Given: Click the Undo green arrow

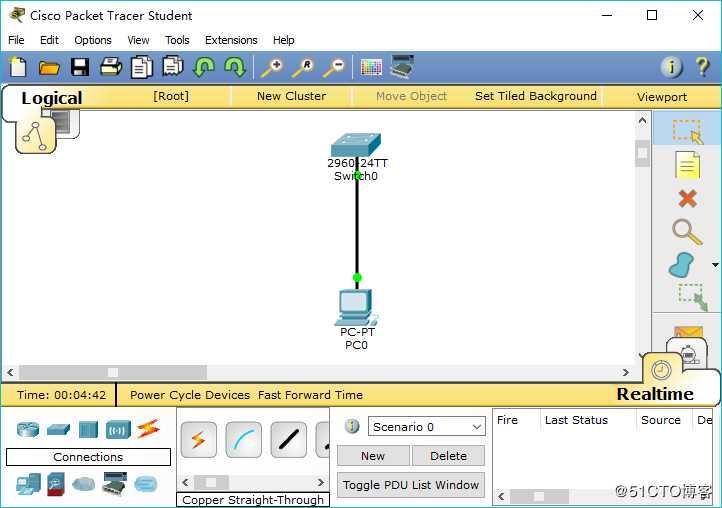Looking at the screenshot, I should tap(204, 67).
